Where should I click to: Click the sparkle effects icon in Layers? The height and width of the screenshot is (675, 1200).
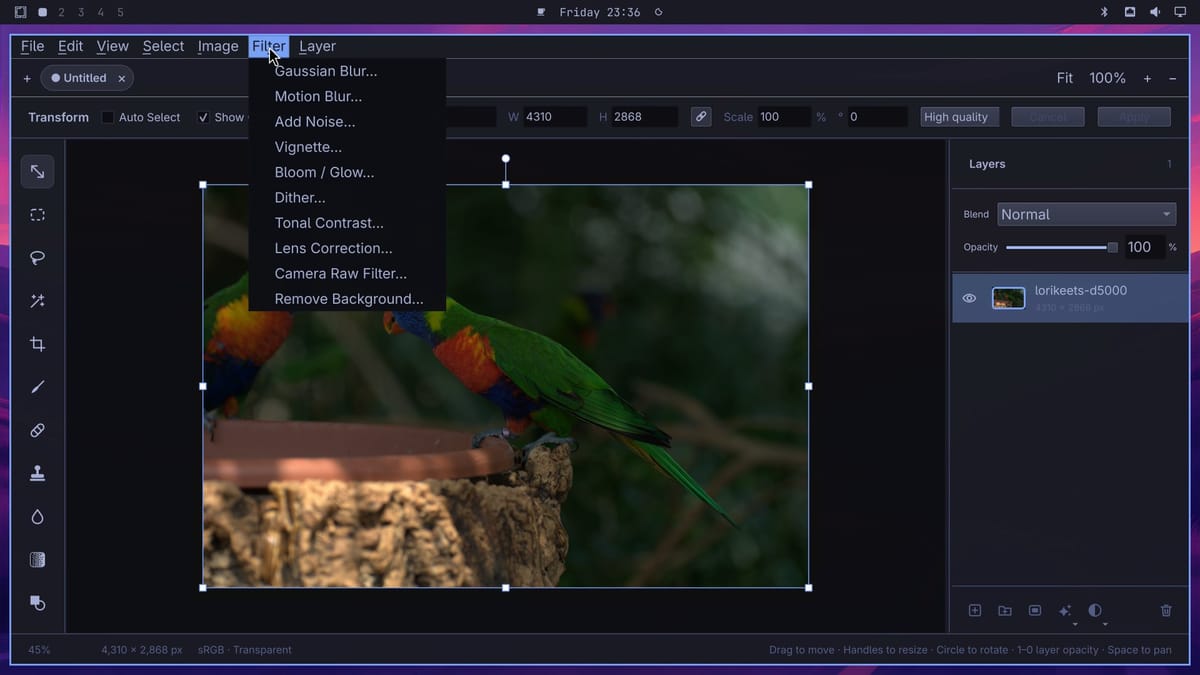[1065, 610]
